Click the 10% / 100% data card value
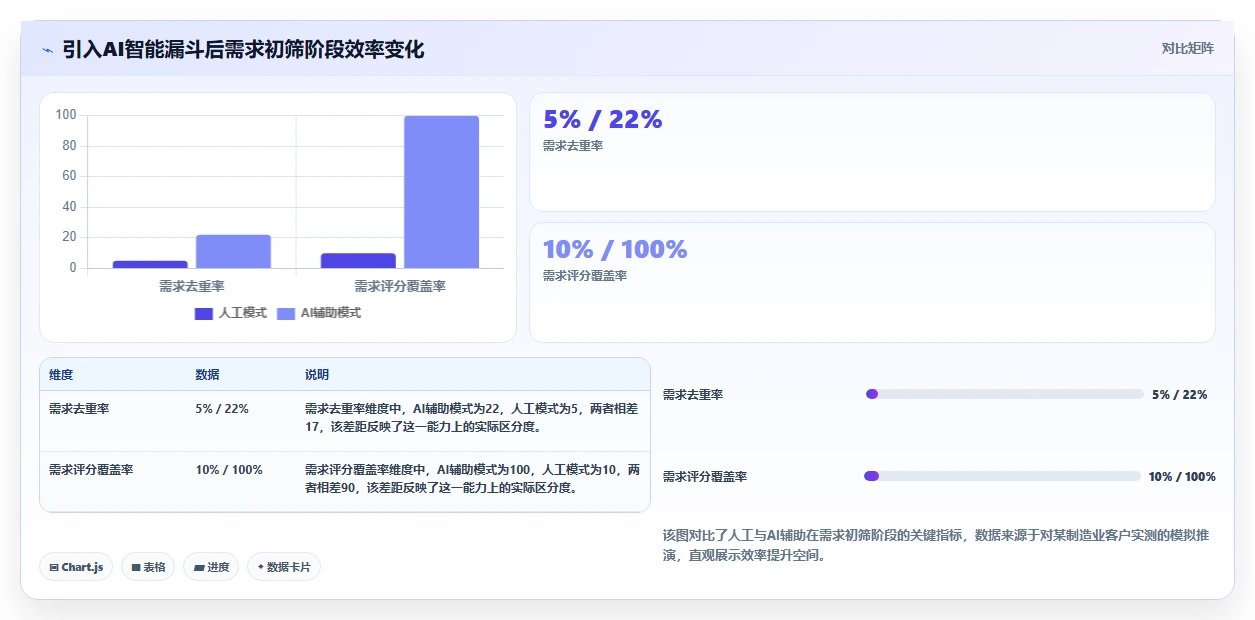The width and height of the screenshot is (1255, 620). pyautogui.click(x=615, y=249)
